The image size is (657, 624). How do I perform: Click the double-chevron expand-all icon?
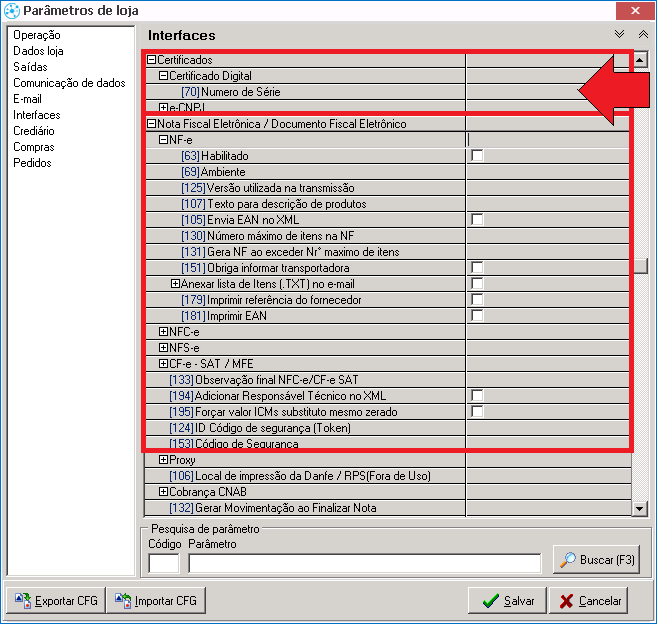coord(619,34)
